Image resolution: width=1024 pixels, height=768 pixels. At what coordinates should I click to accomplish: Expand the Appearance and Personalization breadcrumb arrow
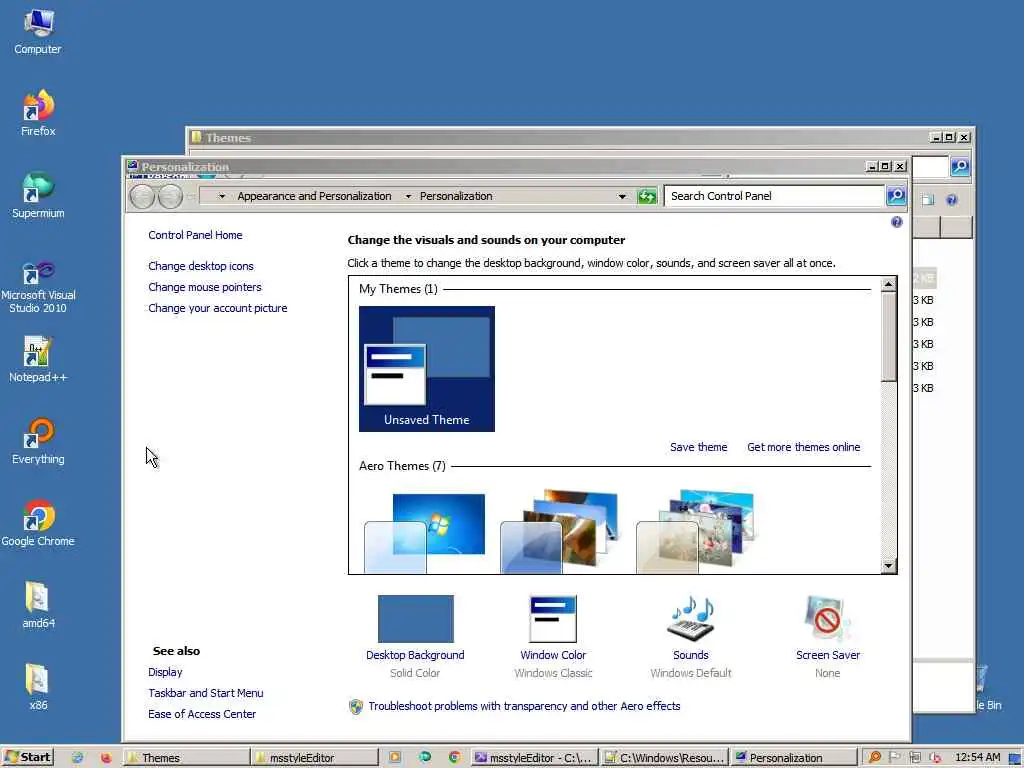(408, 196)
